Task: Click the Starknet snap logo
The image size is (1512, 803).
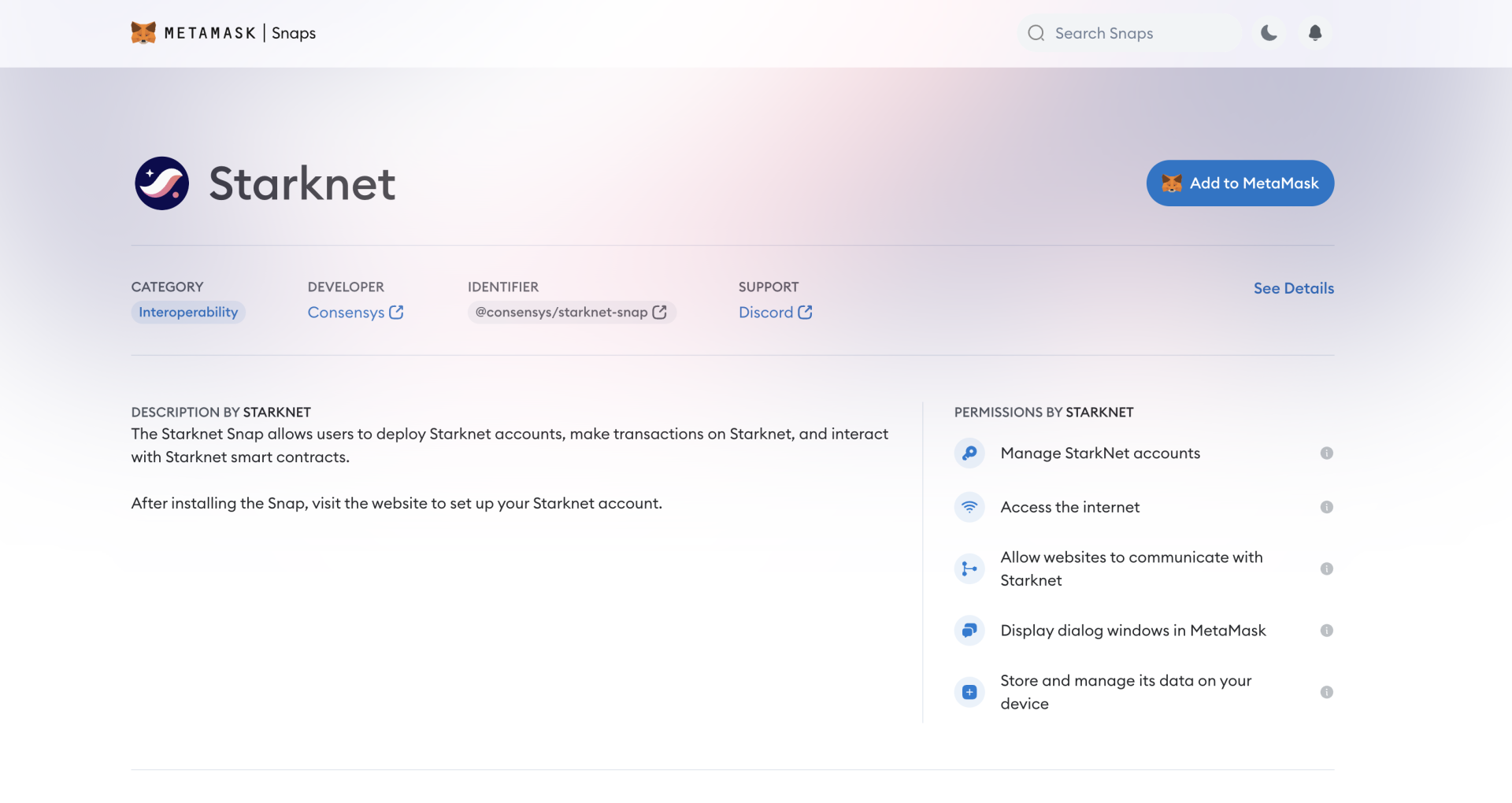Action: [162, 183]
